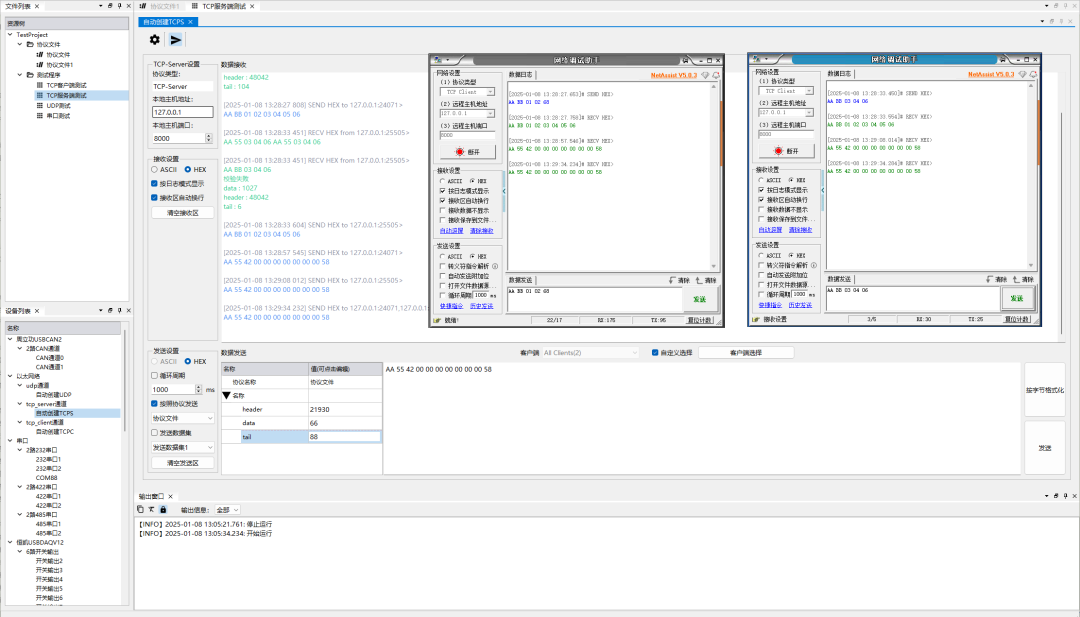This screenshot has height=617, width=1080.
Task: Check 接收数据不显示 in gray-titled NetAssist
Action: (x=443, y=211)
